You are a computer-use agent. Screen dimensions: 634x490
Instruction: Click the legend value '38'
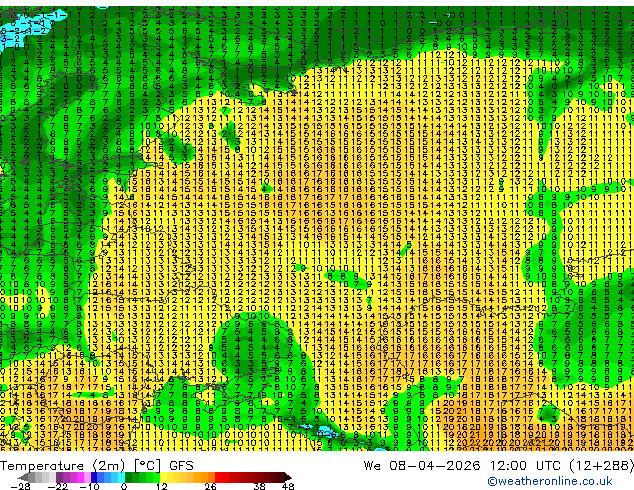tap(260, 486)
